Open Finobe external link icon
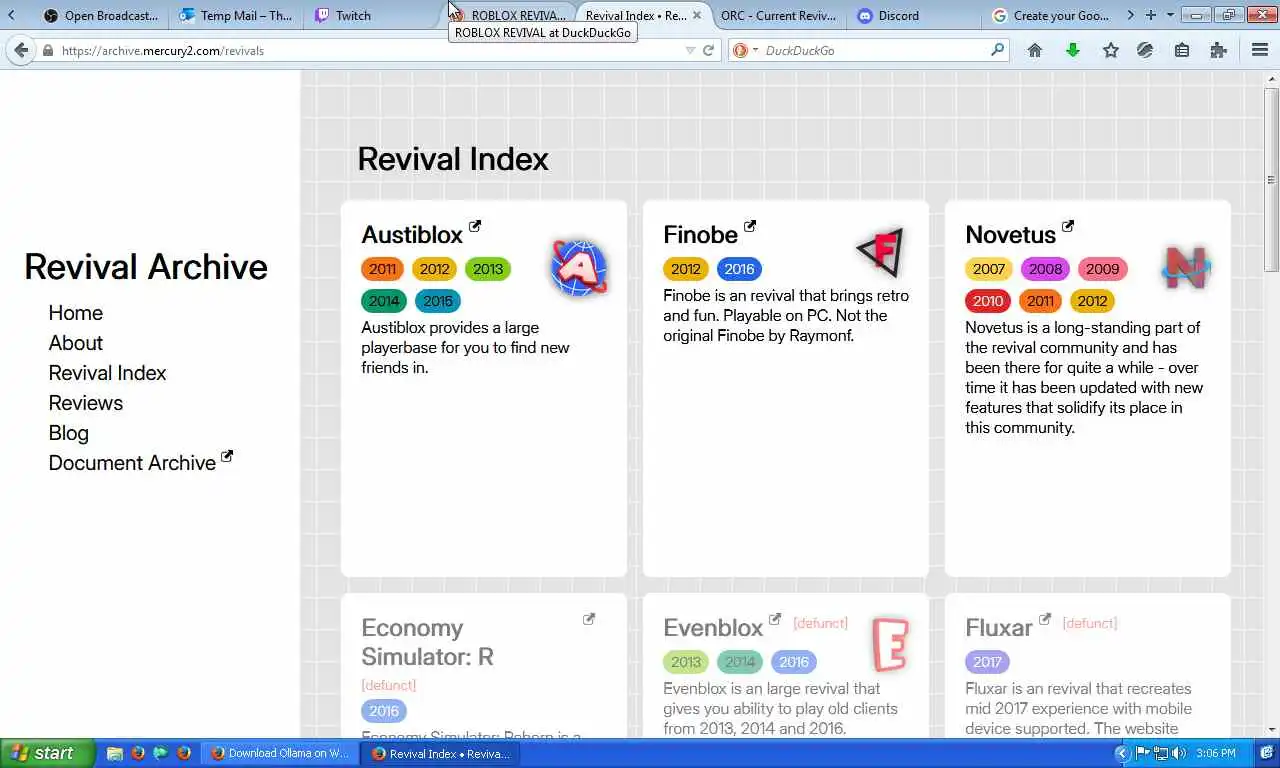 [750, 226]
